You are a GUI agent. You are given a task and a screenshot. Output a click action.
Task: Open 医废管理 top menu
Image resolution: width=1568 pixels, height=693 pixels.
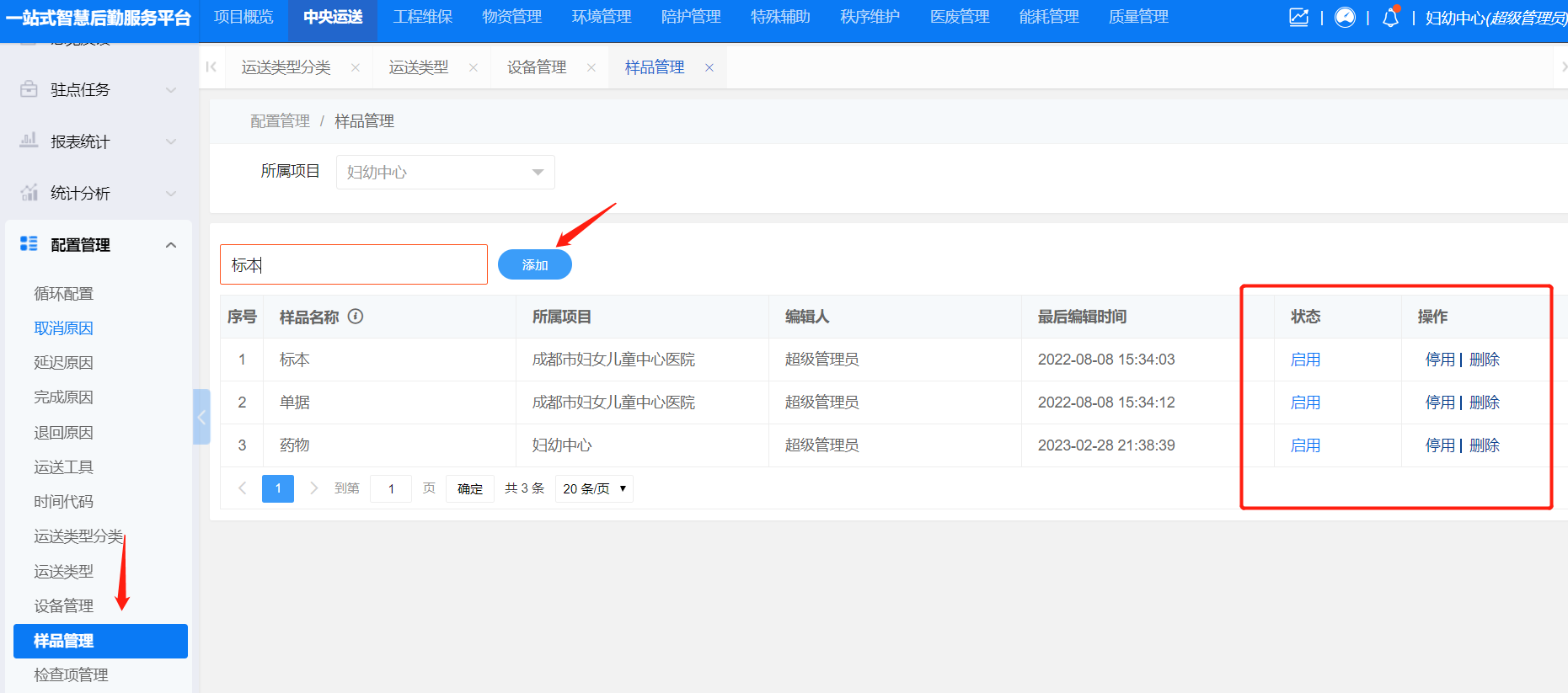[x=960, y=17]
